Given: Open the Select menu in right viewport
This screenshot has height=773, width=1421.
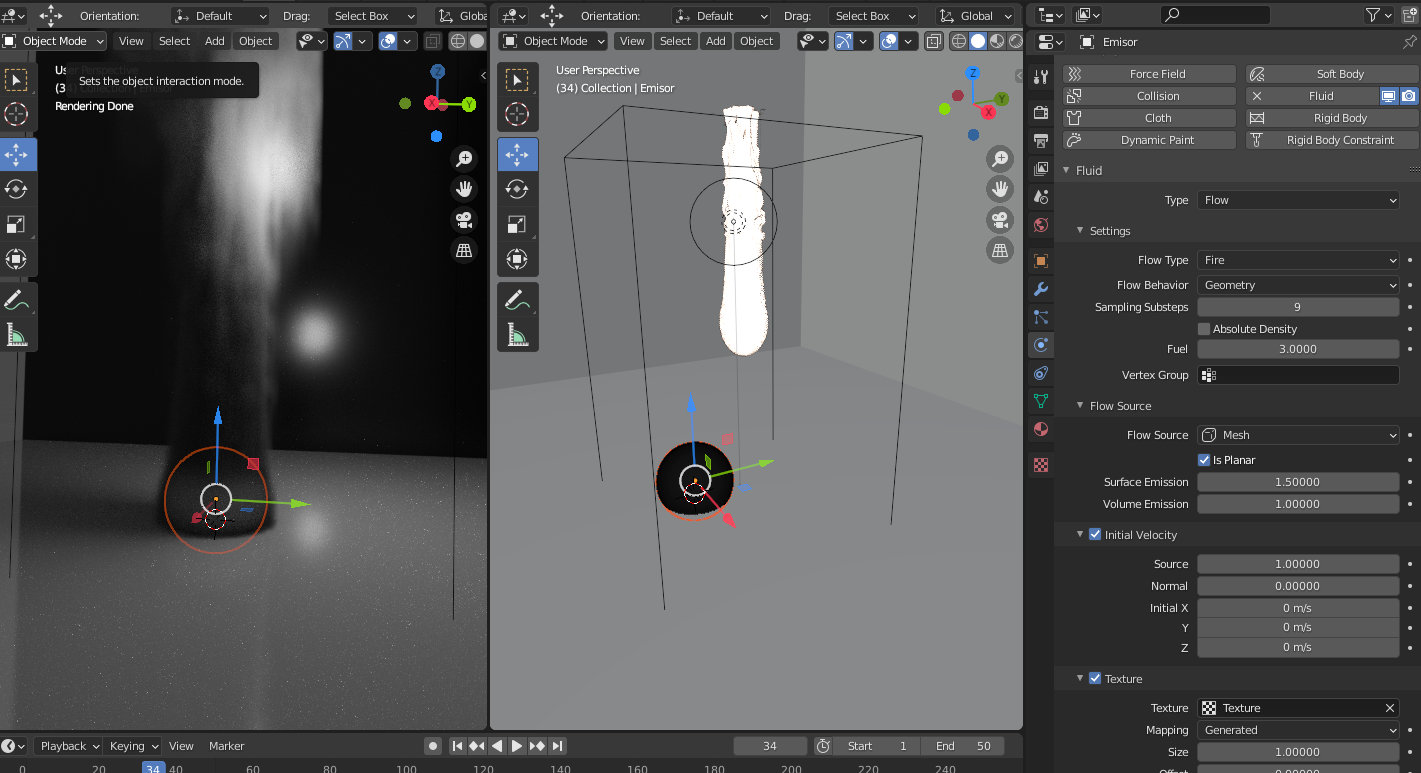Looking at the screenshot, I should pos(675,41).
